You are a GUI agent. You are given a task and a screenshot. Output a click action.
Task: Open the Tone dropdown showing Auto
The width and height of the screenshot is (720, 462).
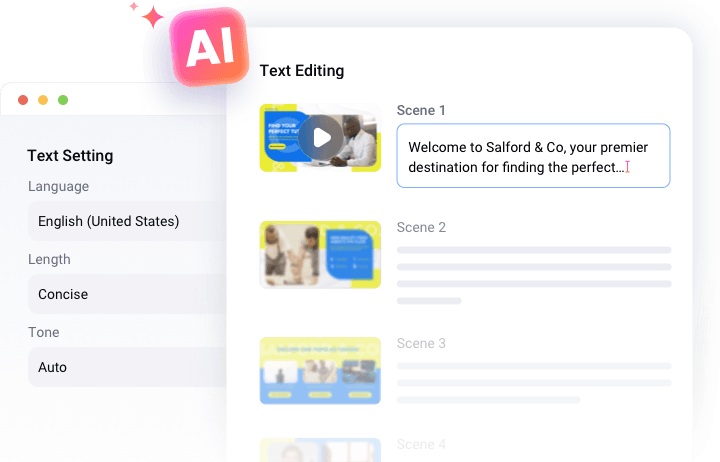[127, 367]
